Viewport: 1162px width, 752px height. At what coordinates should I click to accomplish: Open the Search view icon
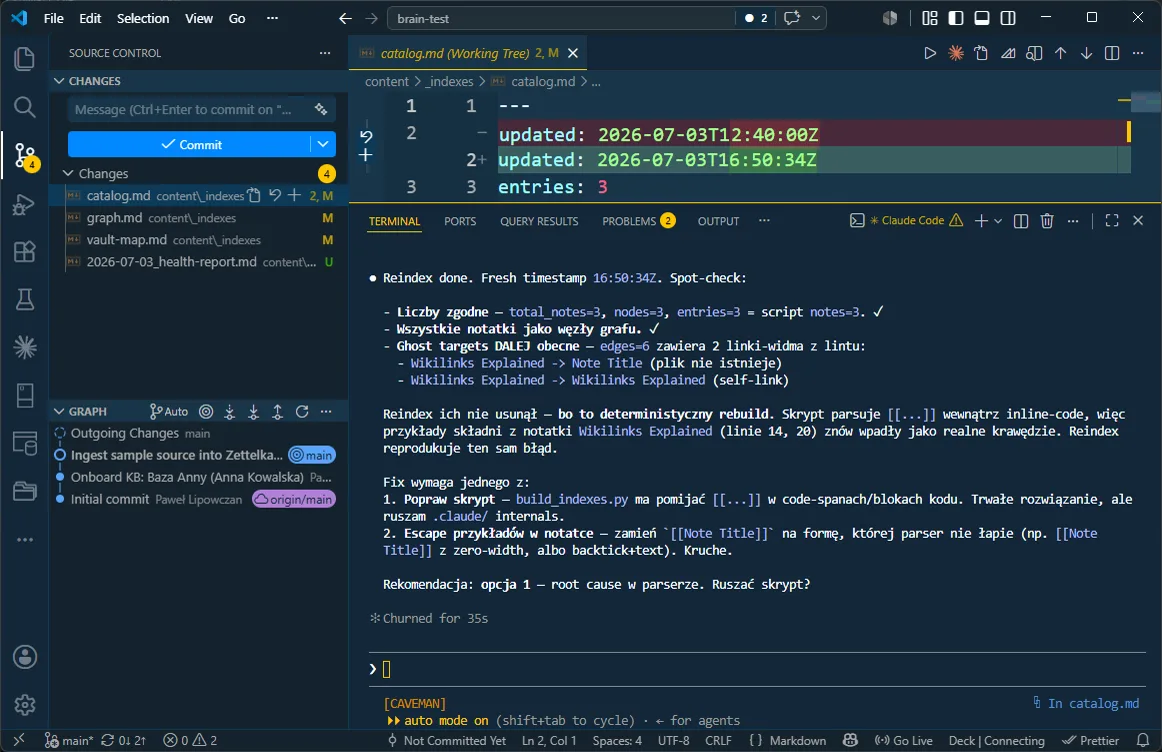tap(24, 107)
